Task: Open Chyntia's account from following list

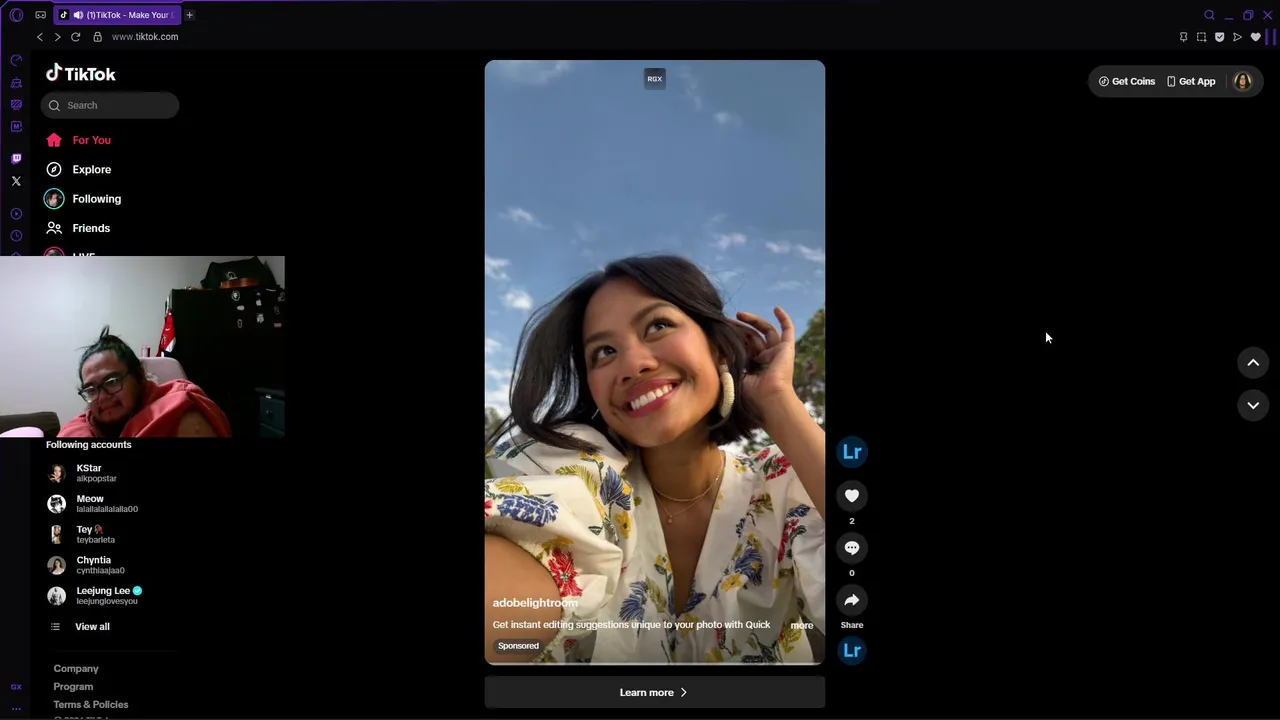Action: click(x=86, y=565)
